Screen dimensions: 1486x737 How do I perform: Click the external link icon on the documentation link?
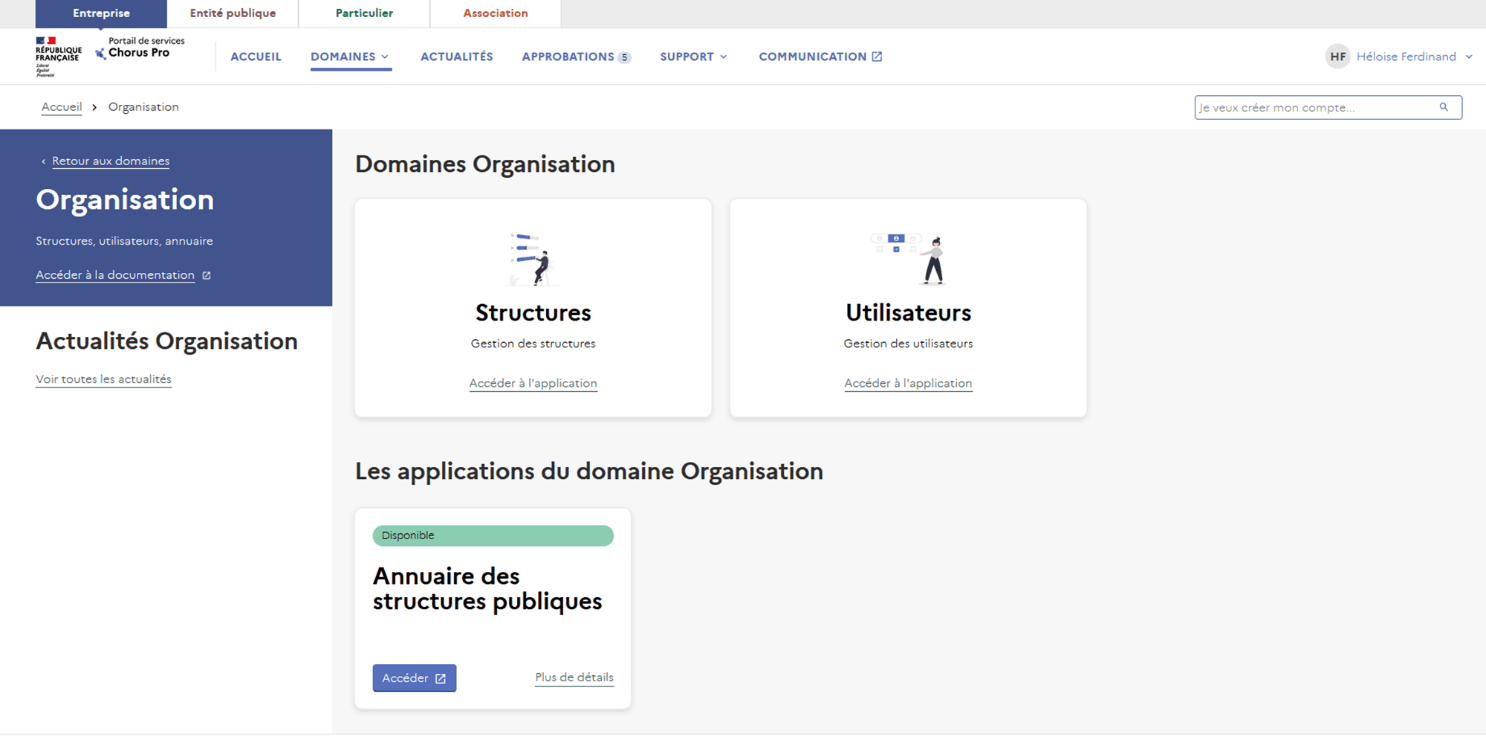click(206, 274)
